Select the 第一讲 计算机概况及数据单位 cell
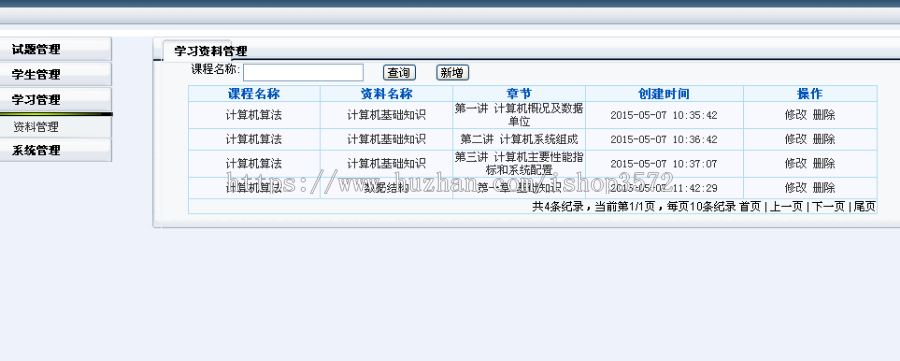The image size is (900, 361). (519, 115)
